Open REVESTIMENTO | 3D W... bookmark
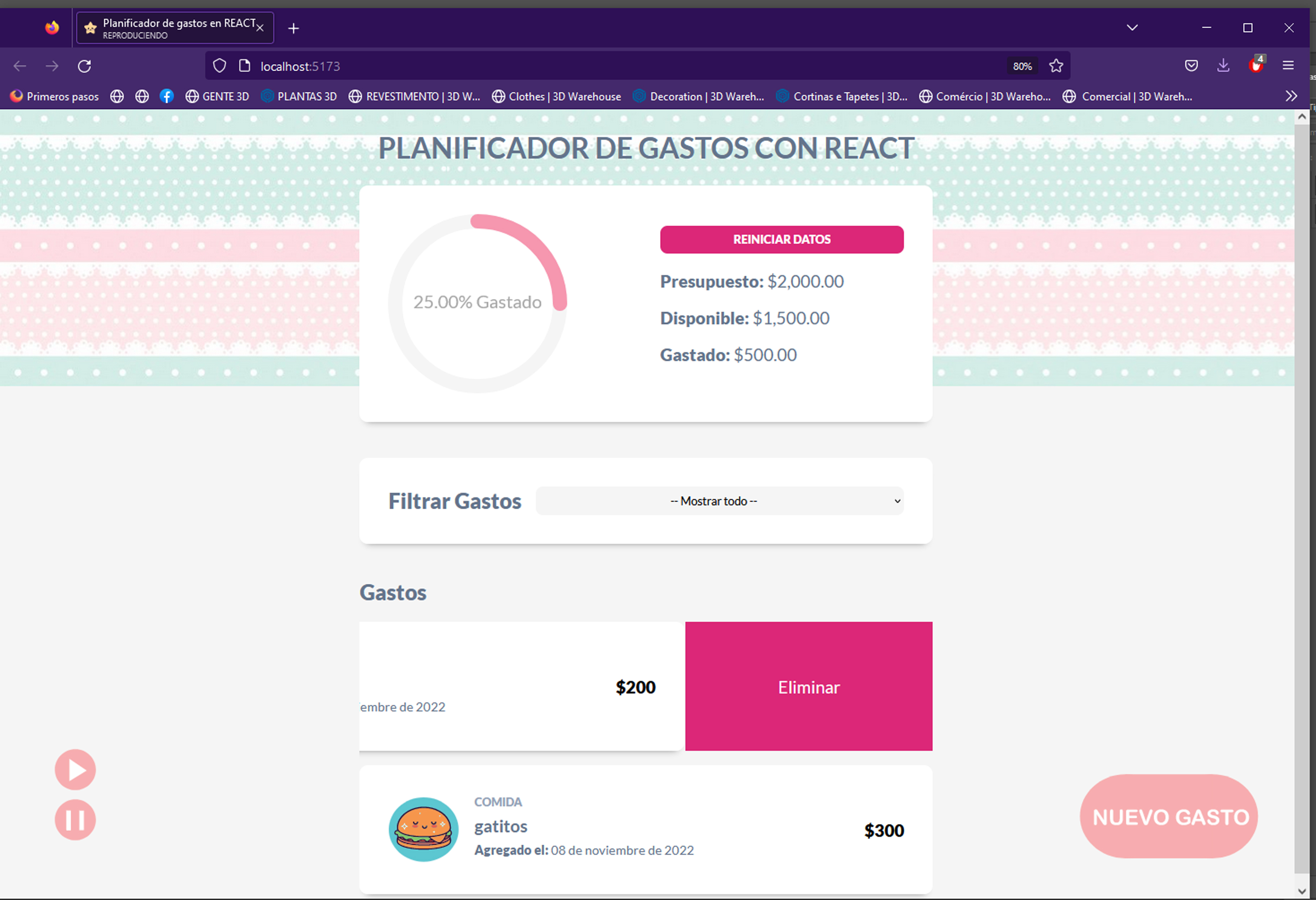Screen dimensions: 1316x900 [x=414, y=97]
